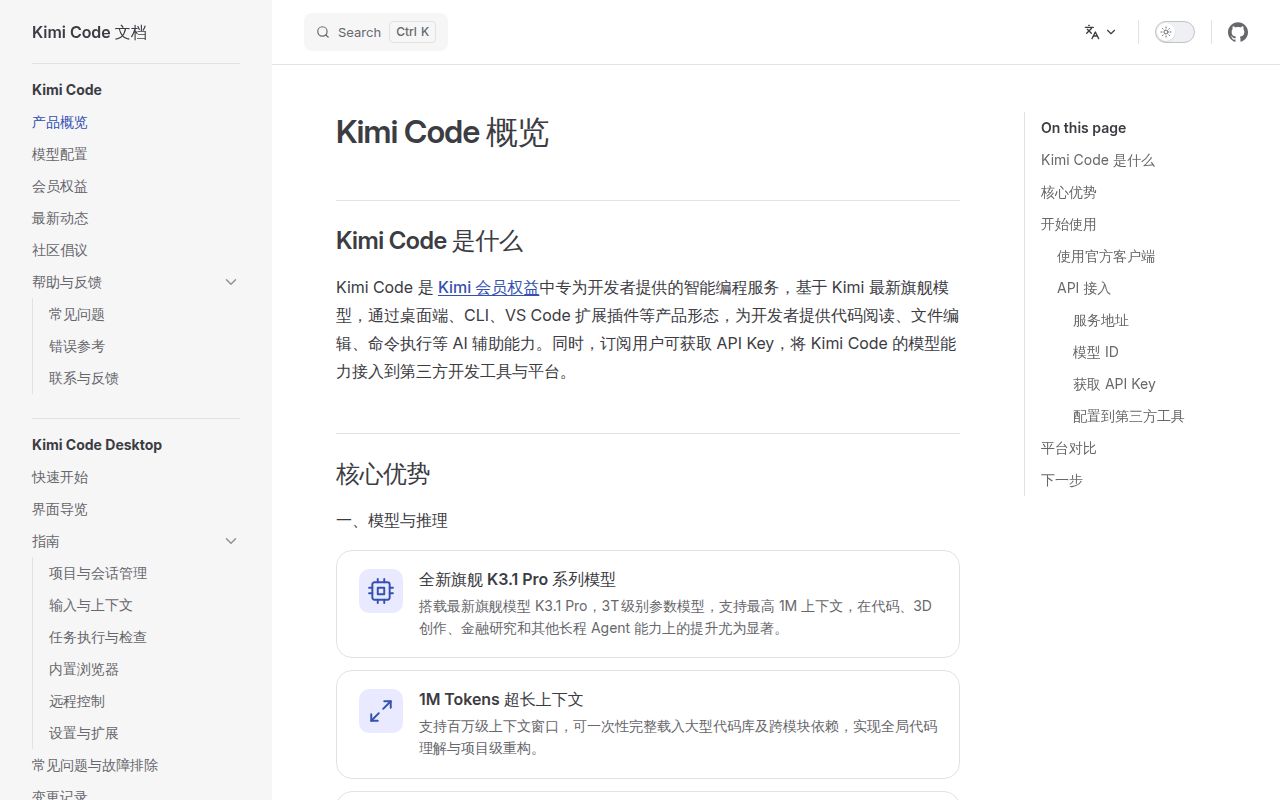Viewport: 1280px width, 800px height.
Task: Click the language translation icon
Action: (x=1092, y=32)
